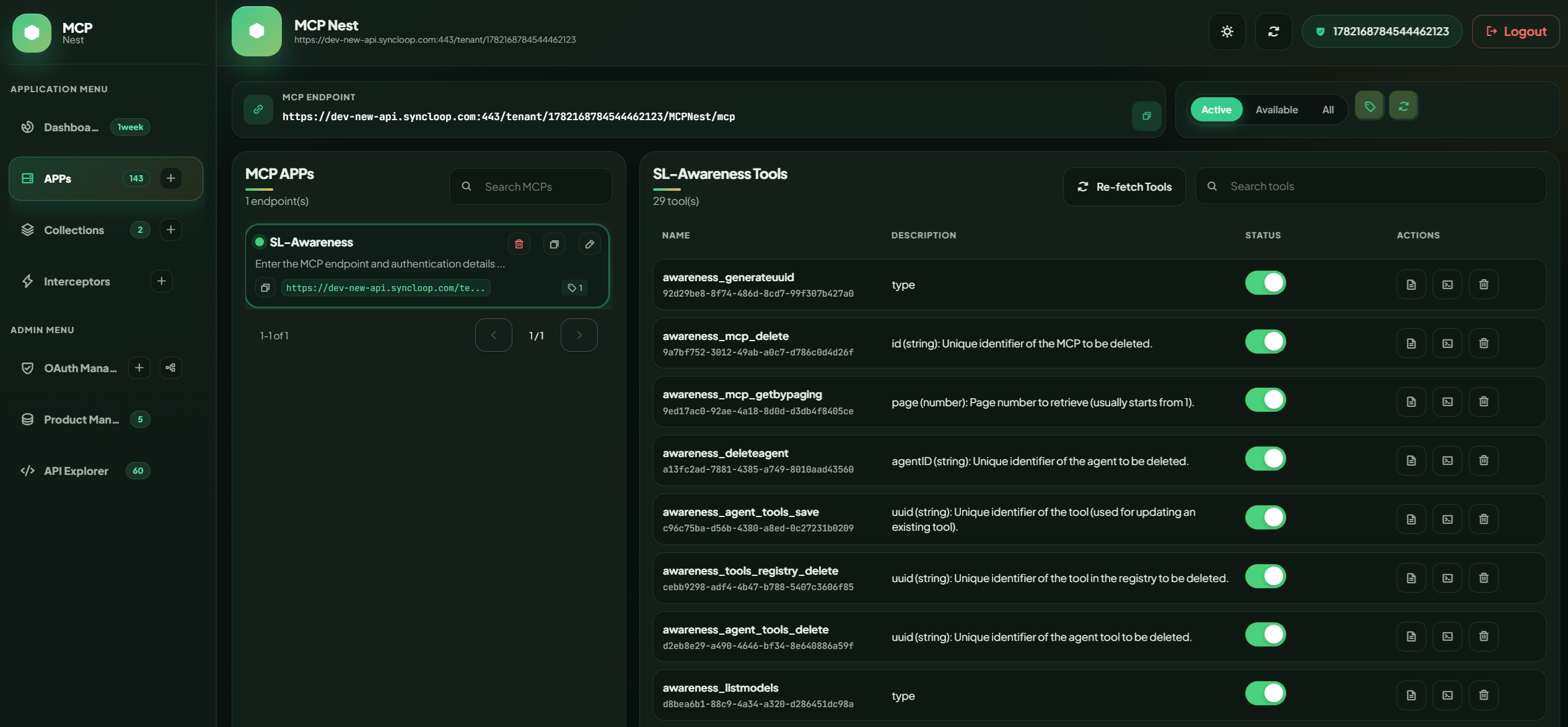The height and width of the screenshot is (727, 1568).
Task: Click tenant ID 1782168784544462123 badge
Action: 1382,32
